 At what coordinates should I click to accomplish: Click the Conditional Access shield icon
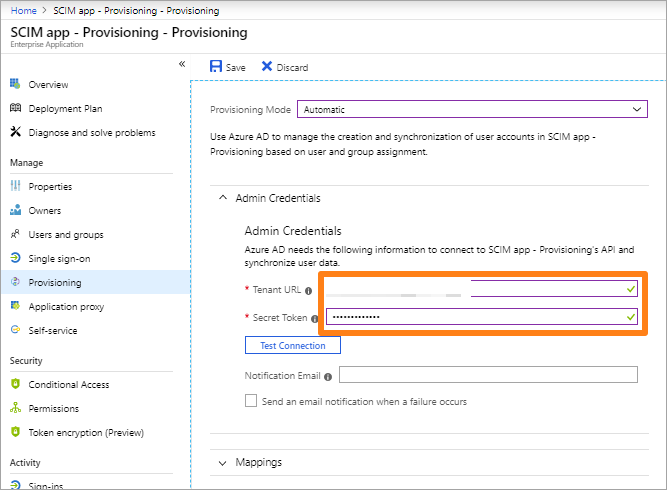coord(15,384)
